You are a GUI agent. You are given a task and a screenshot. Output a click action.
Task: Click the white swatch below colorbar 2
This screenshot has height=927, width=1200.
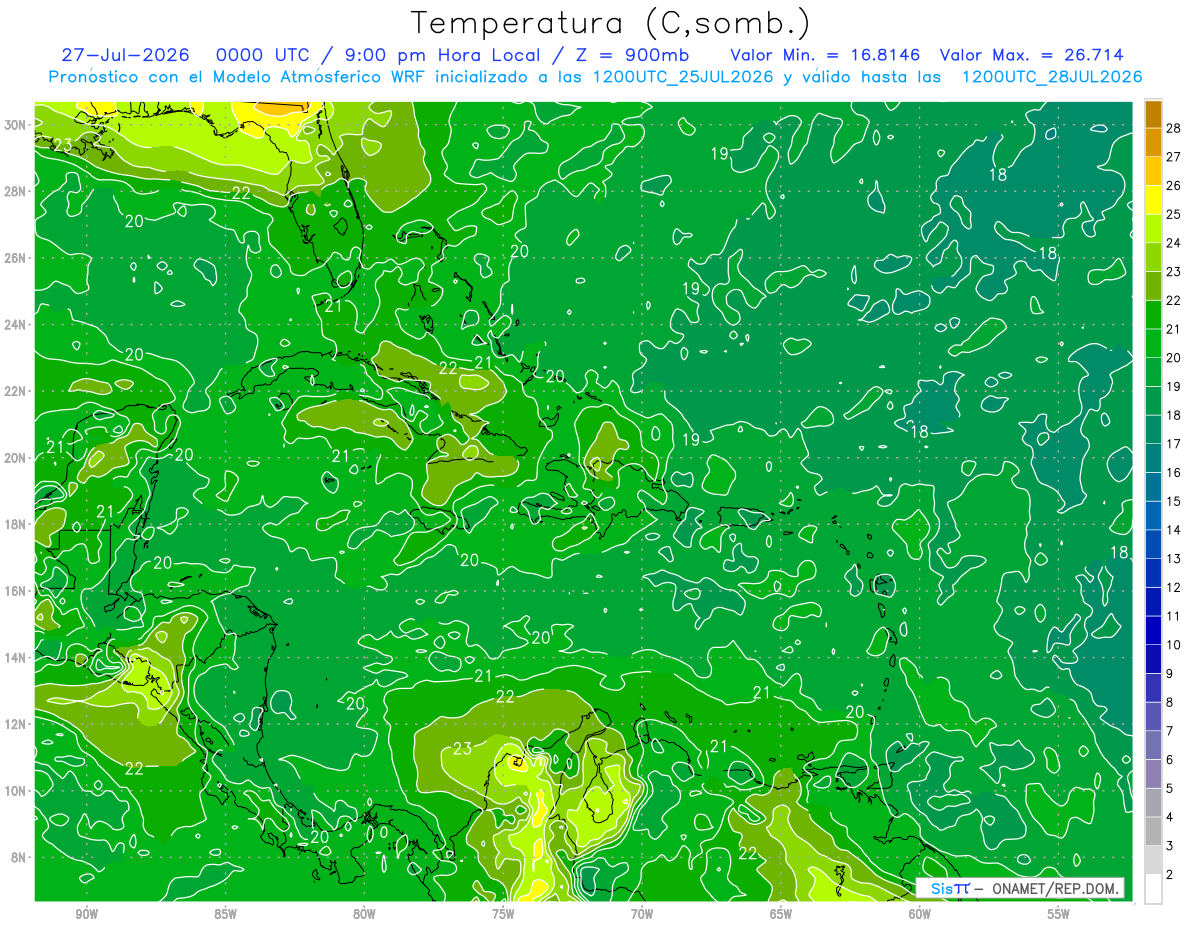[x=1153, y=889]
